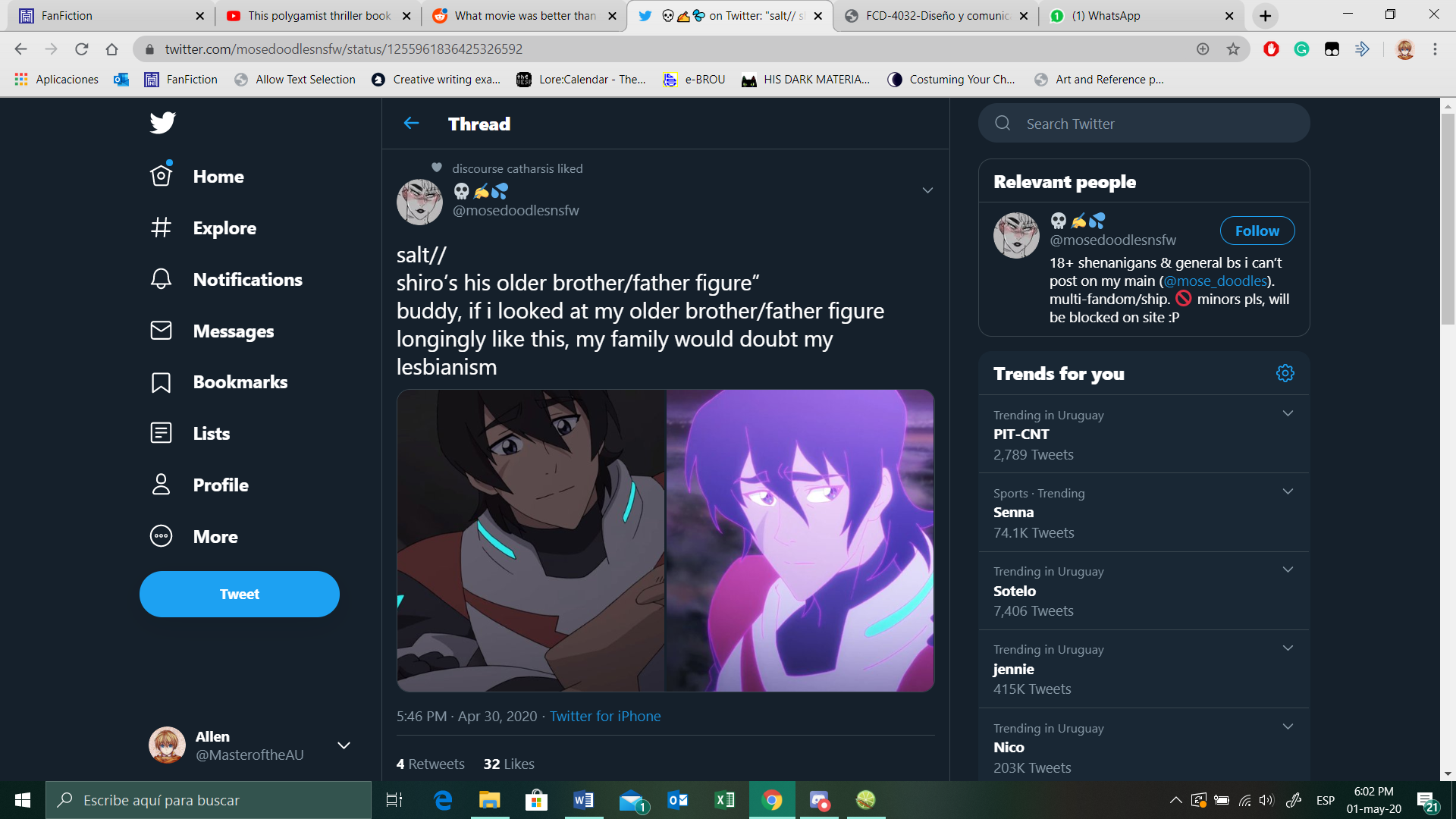Click the Twitter bird logo
Screen dimensions: 1456x819
pos(162,122)
